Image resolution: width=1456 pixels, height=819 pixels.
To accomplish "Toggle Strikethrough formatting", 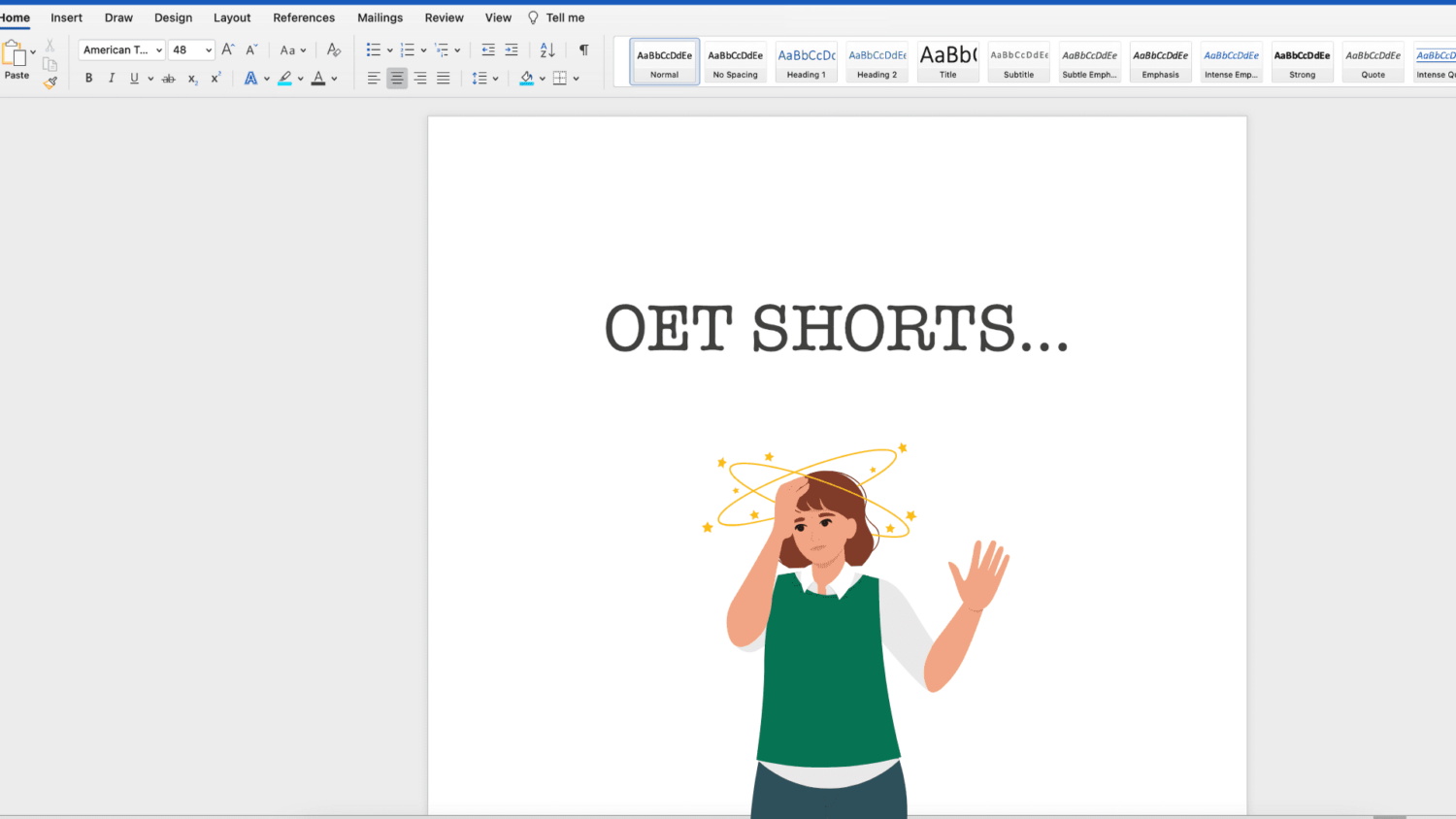I will tap(168, 79).
